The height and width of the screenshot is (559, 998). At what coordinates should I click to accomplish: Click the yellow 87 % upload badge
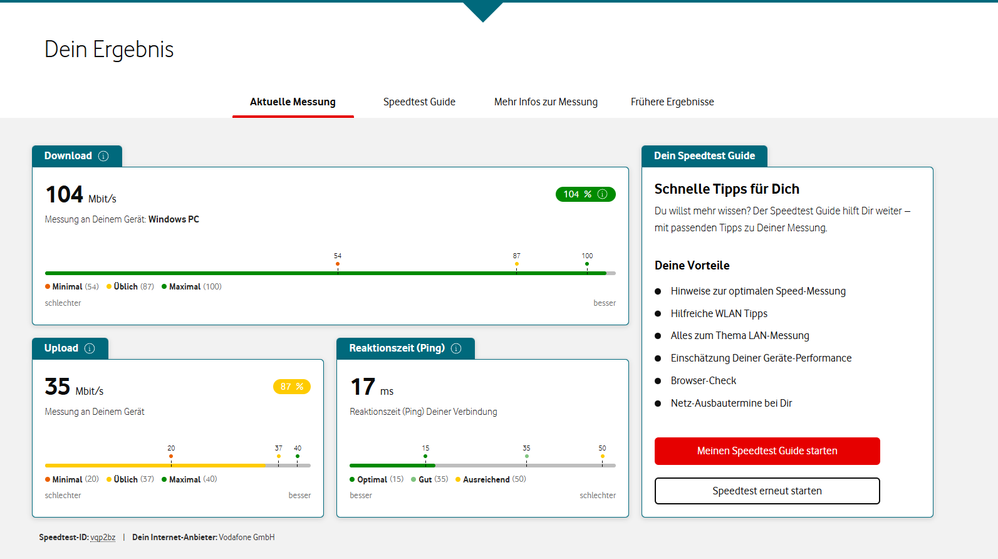292,386
